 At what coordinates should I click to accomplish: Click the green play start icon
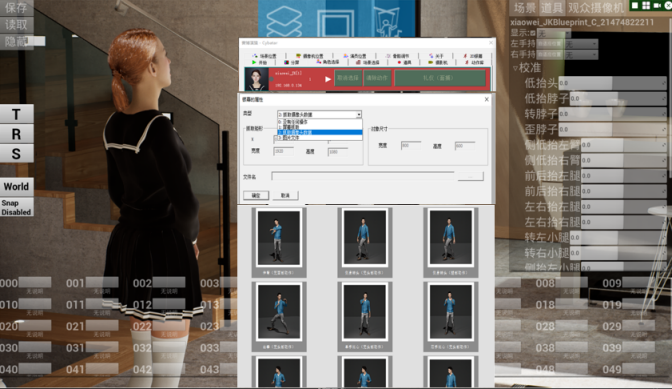254,63
